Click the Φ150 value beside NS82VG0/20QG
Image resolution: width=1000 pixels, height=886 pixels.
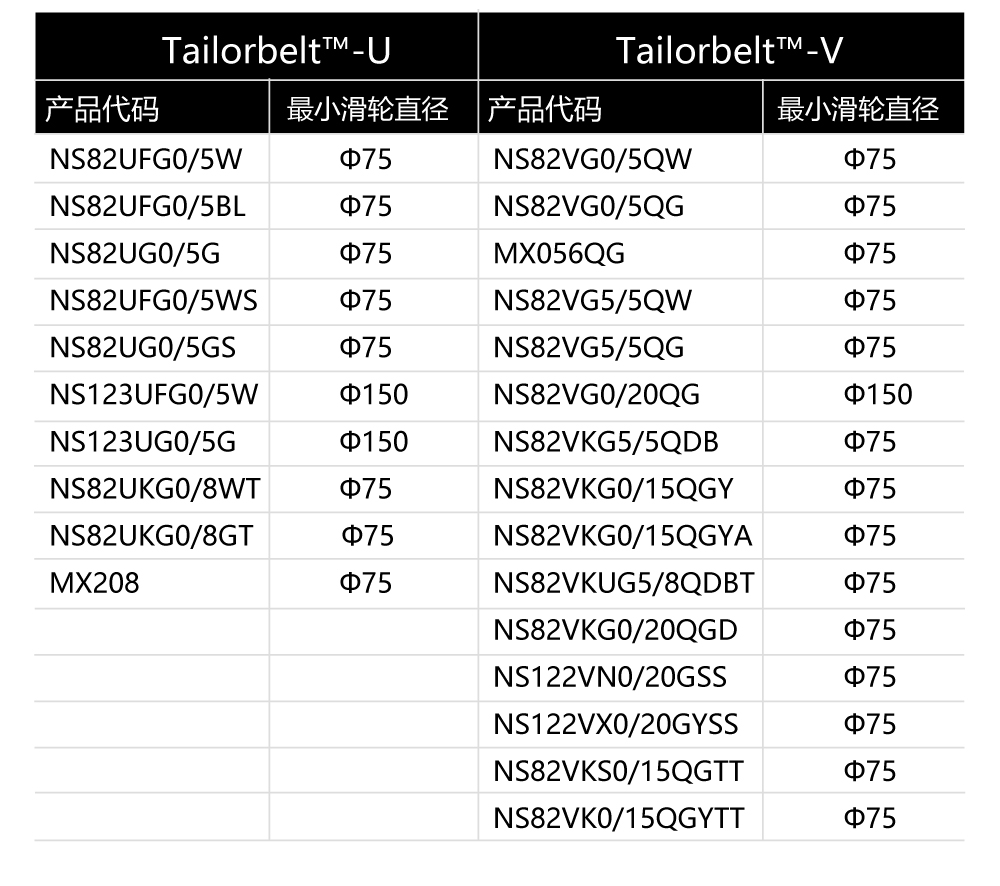point(878,395)
